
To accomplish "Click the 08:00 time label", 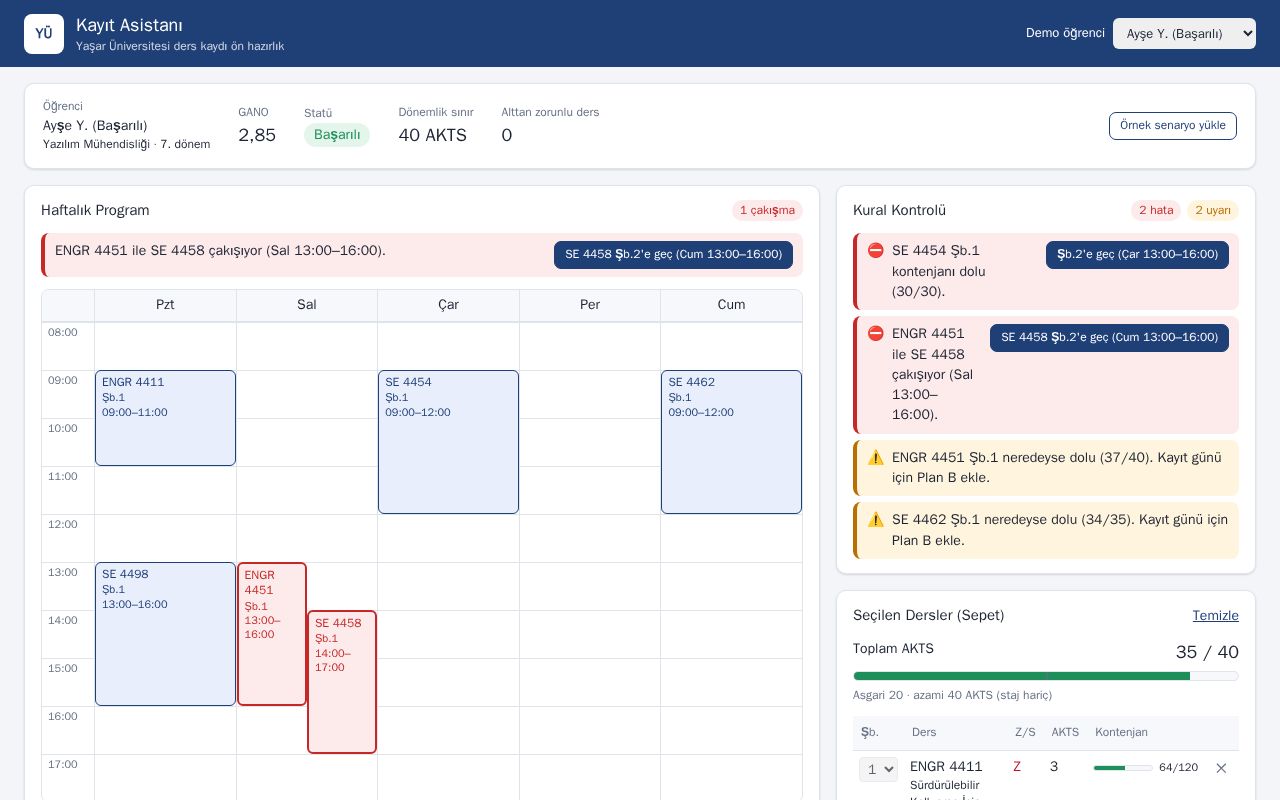I will (x=63, y=332).
